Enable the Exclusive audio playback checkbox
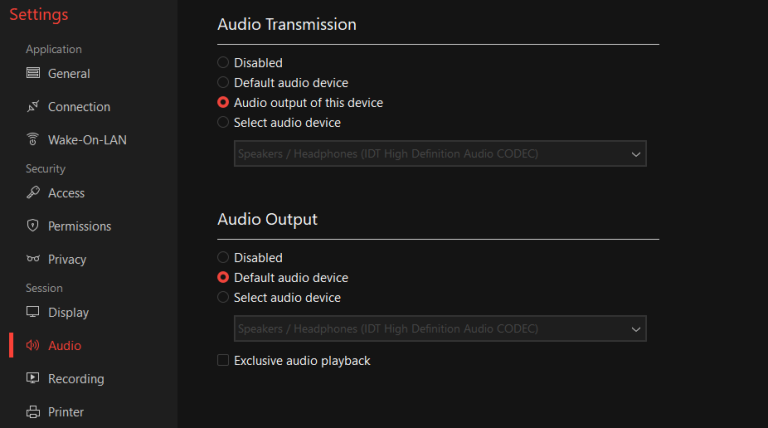 click(x=223, y=360)
